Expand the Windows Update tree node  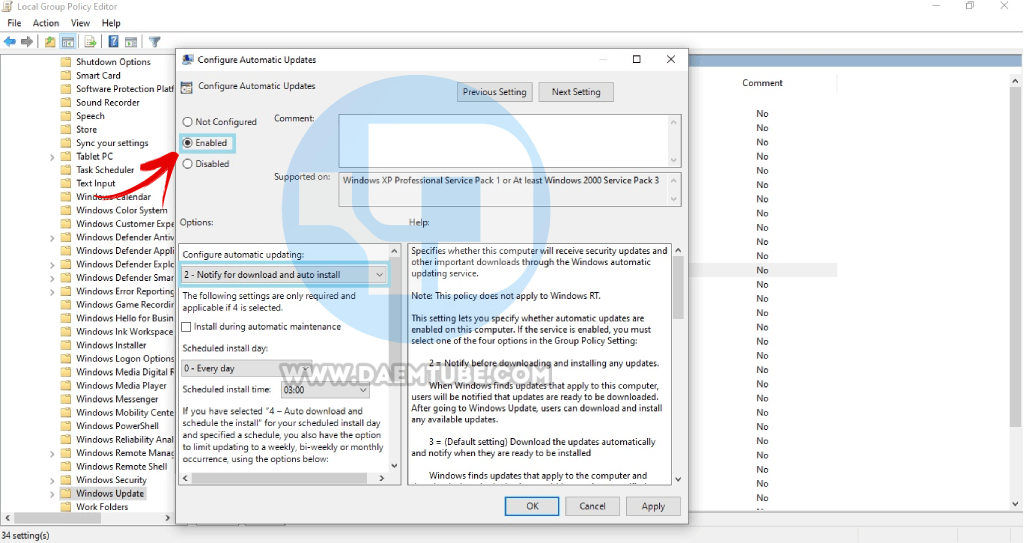pyautogui.click(x=52, y=494)
